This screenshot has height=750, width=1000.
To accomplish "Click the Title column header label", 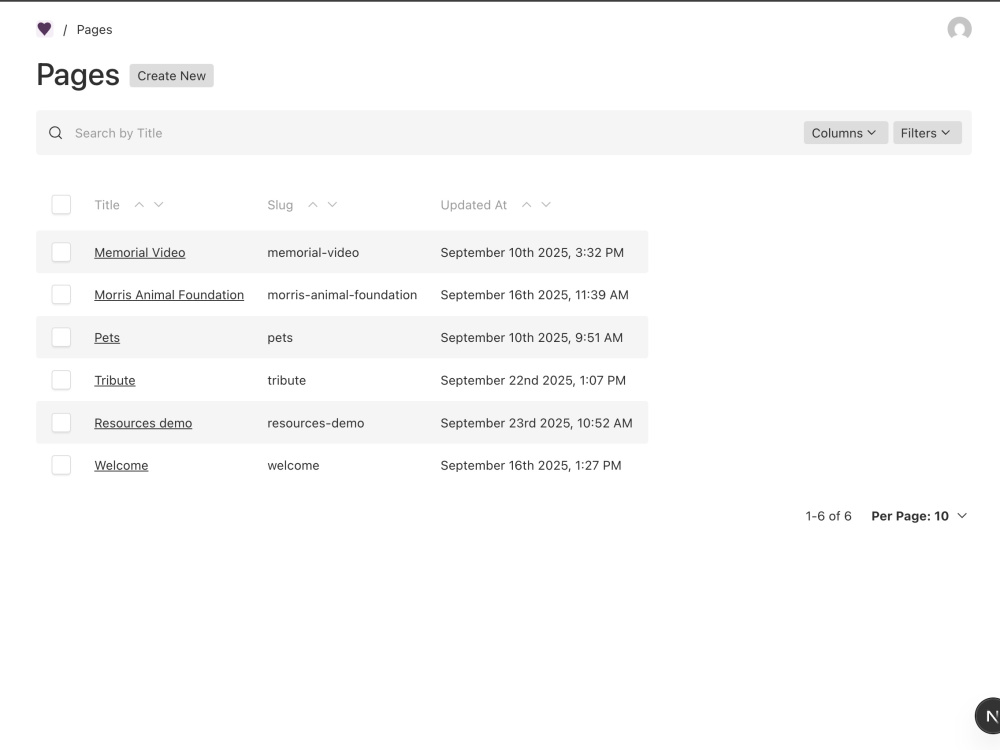I will (107, 205).
